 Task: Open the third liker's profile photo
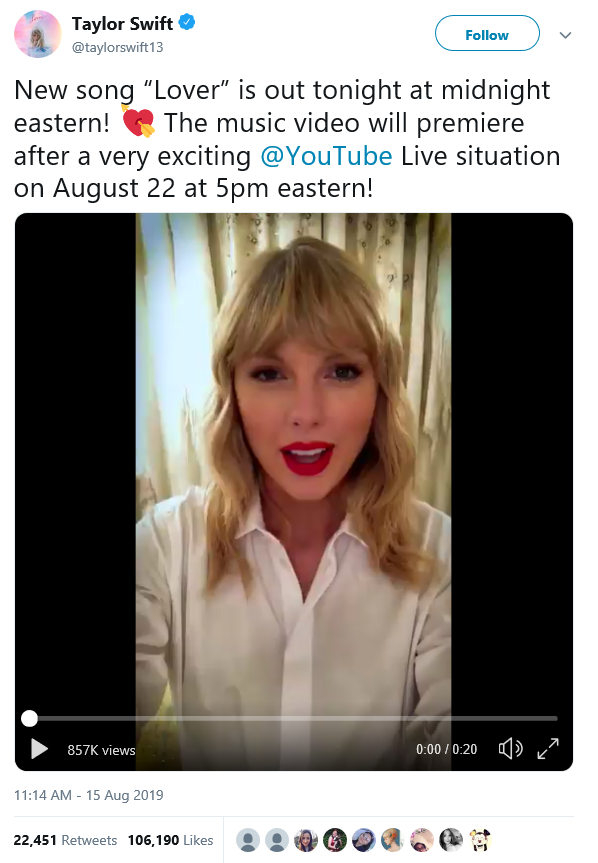pyautogui.click(x=306, y=840)
